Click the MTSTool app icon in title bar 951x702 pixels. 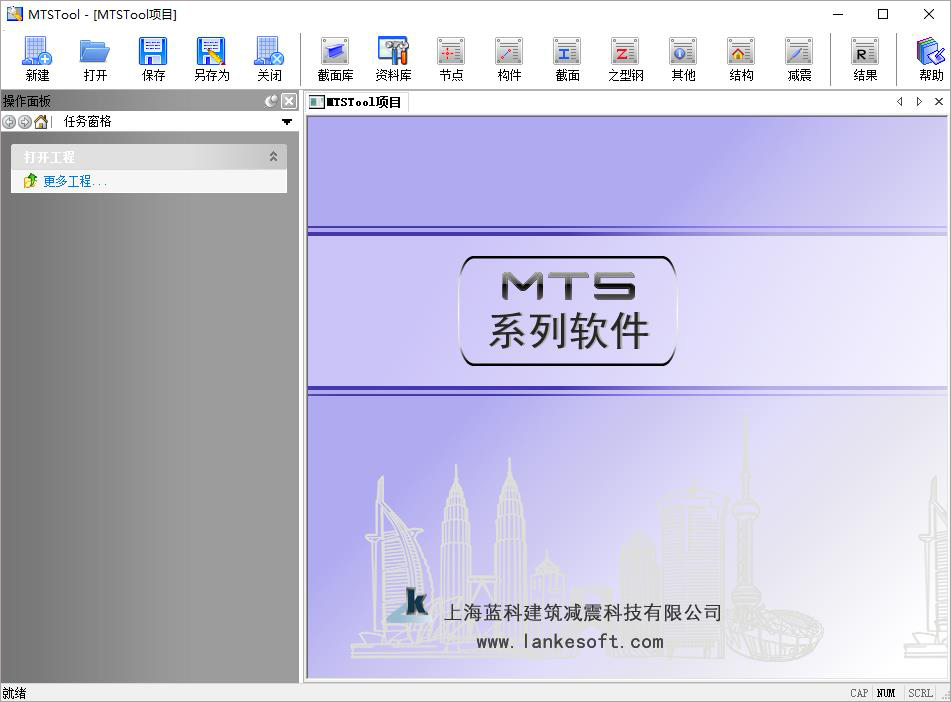tap(15, 13)
